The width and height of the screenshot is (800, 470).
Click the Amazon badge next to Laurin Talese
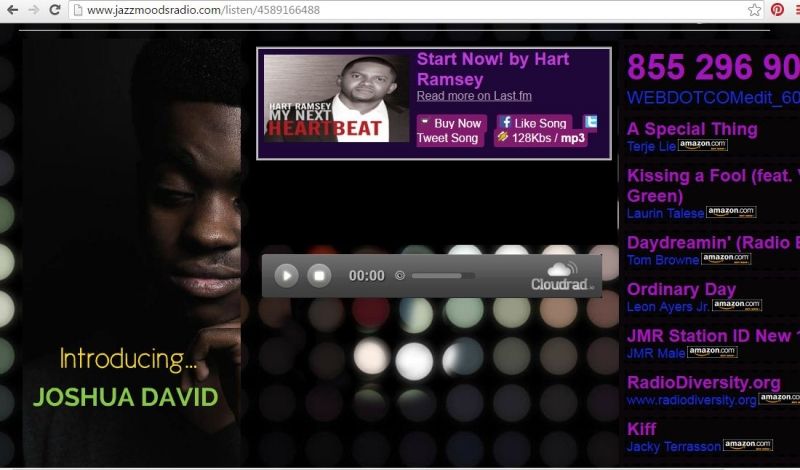tap(731, 212)
